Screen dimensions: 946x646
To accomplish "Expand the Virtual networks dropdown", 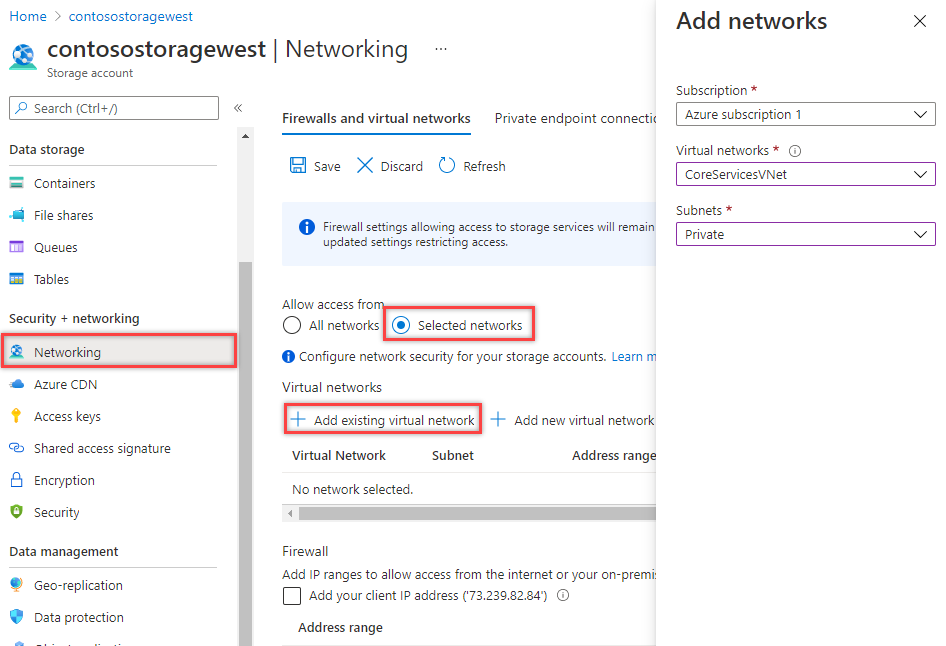I will (805, 175).
